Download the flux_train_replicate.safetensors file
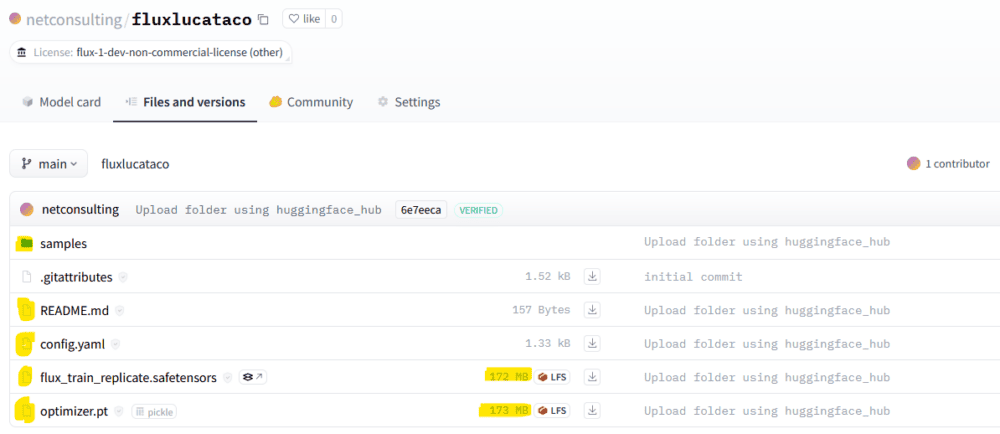1000x434 pixels. (592, 377)
